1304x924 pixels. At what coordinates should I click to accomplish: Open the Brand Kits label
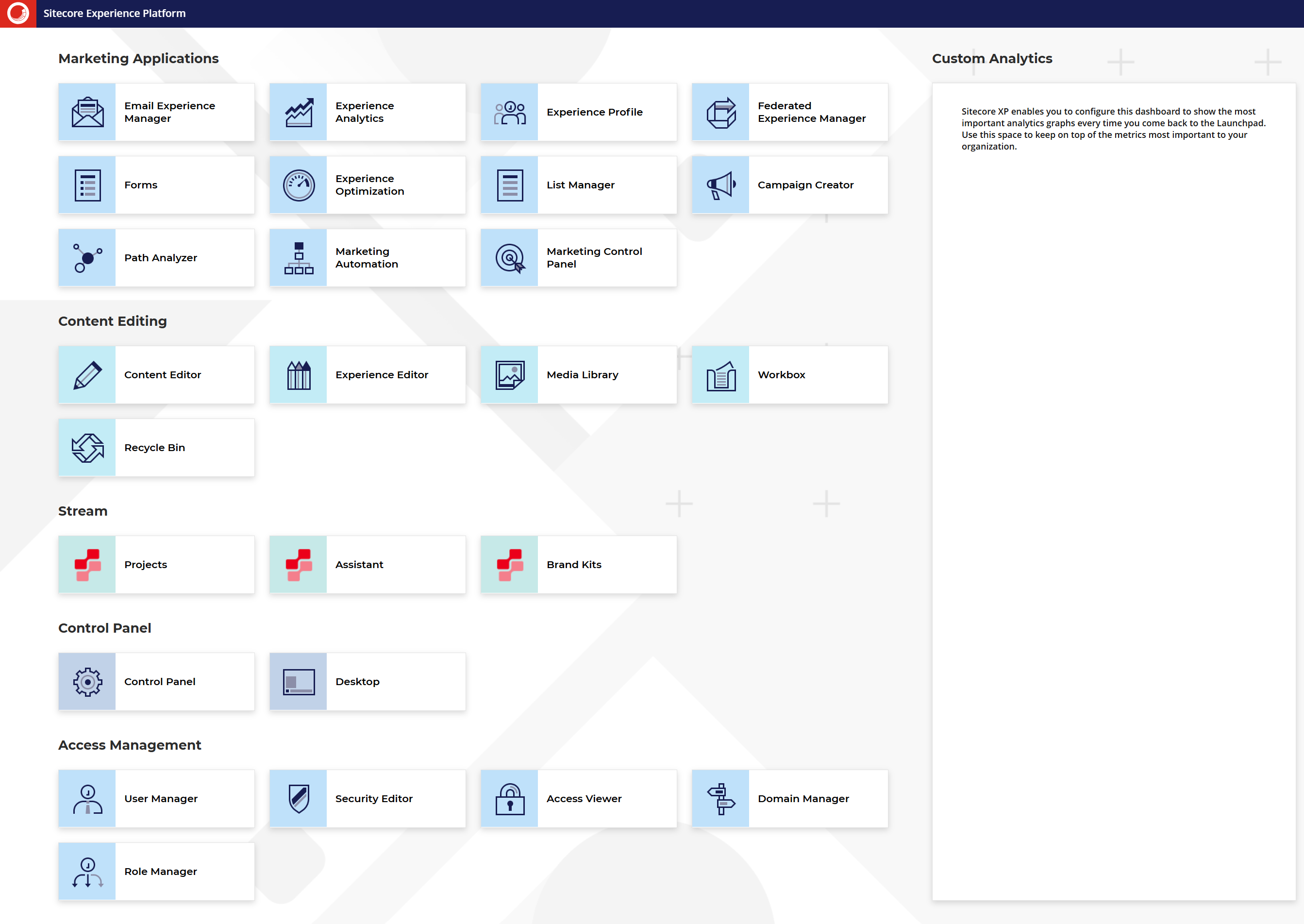pos(573,564)
